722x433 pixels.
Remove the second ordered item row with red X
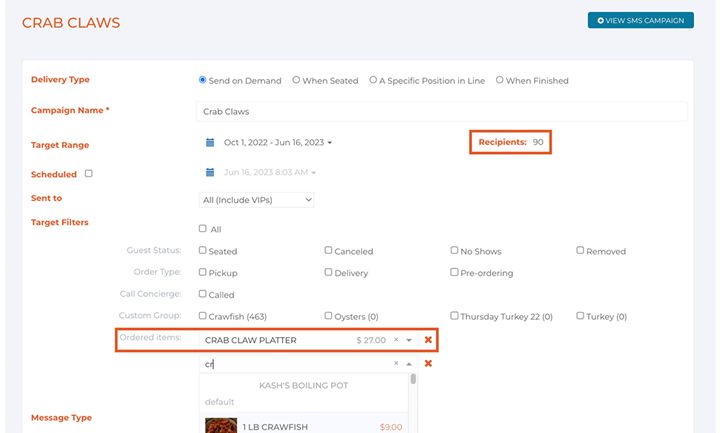pos(428,363)
